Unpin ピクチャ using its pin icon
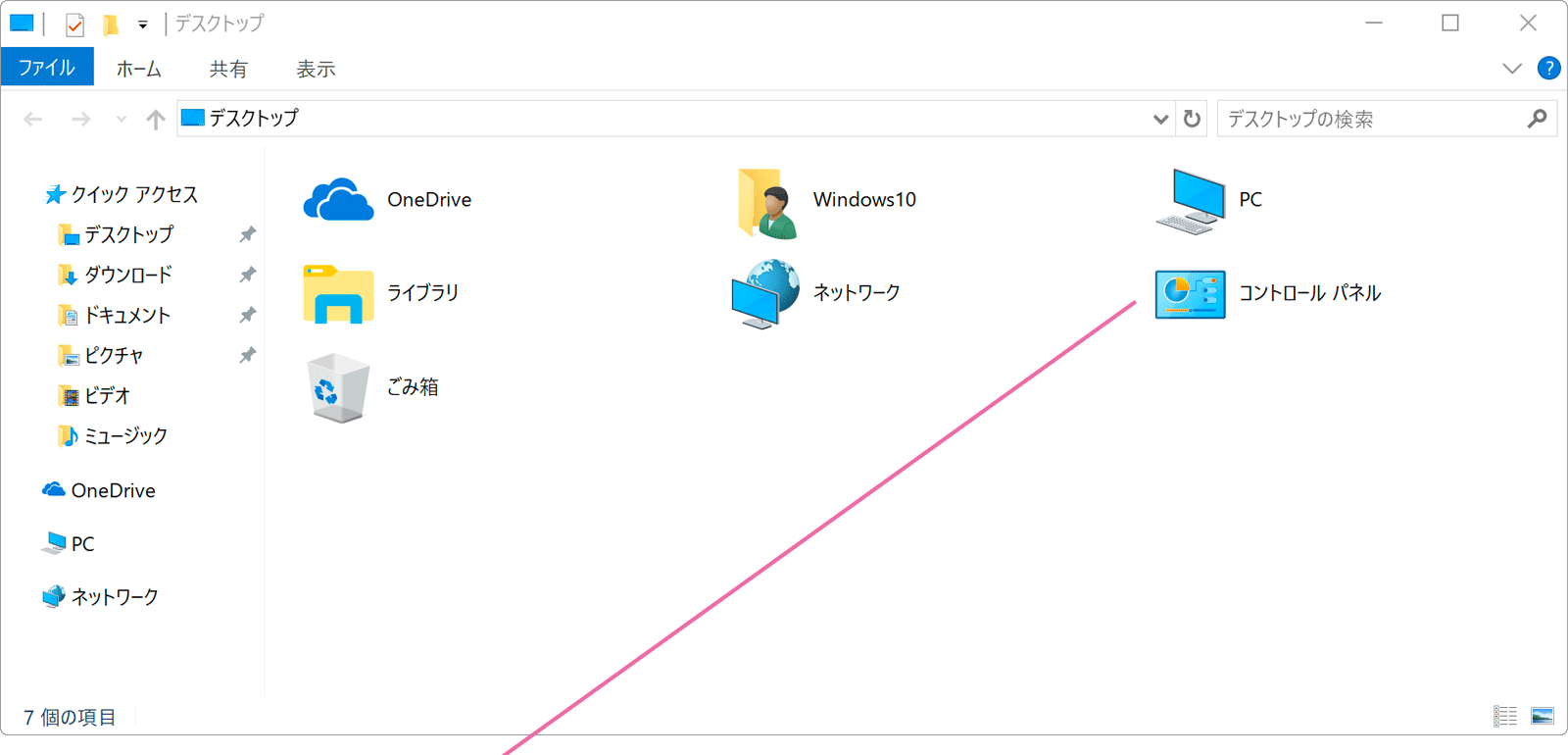The height and width of the screenshot is (755, 1568). pyautogui.click(x=248, y=355)
